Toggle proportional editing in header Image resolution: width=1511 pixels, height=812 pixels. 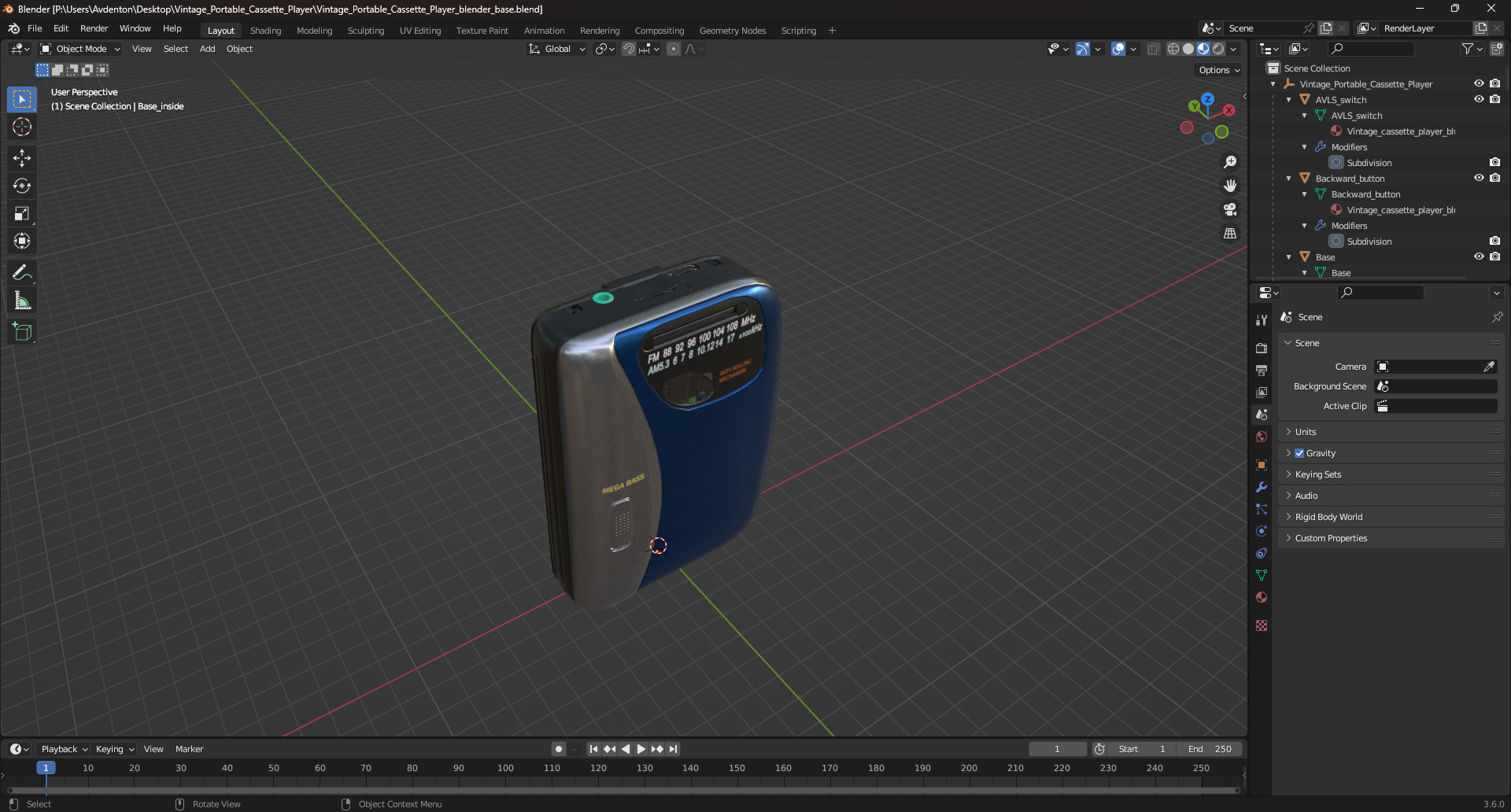[674, 49]
